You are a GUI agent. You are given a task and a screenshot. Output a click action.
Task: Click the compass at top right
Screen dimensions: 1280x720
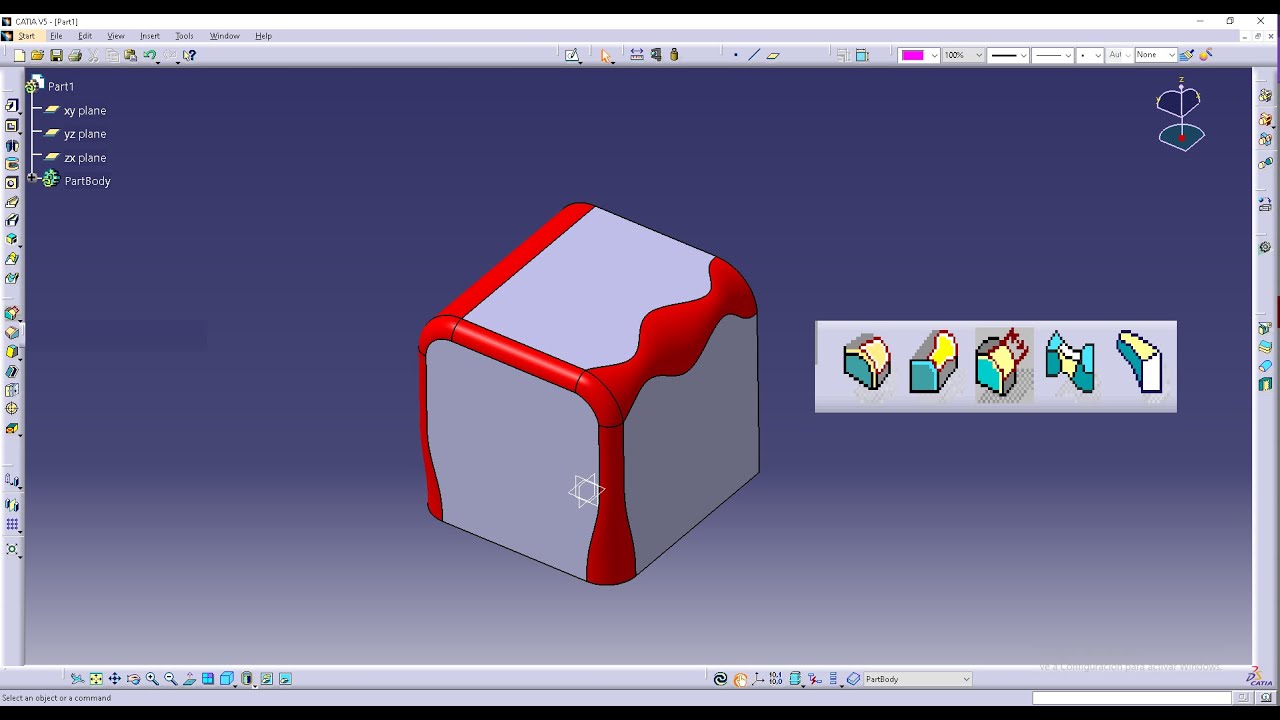click(x=1181, y=113)
